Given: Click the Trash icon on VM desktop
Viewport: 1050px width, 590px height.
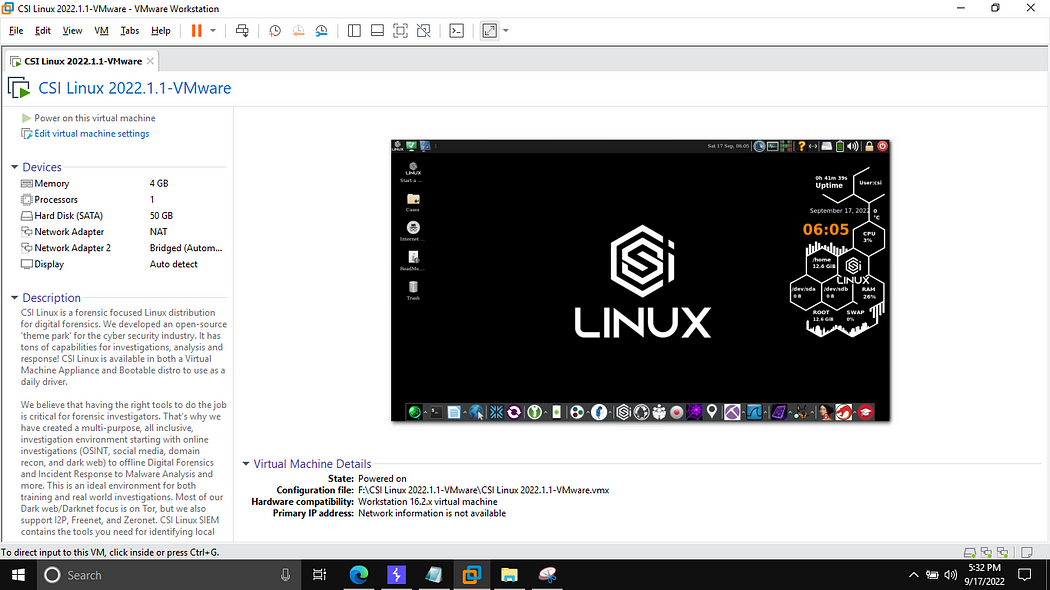Looking at the screenshot, I should (x=413, y=290).
